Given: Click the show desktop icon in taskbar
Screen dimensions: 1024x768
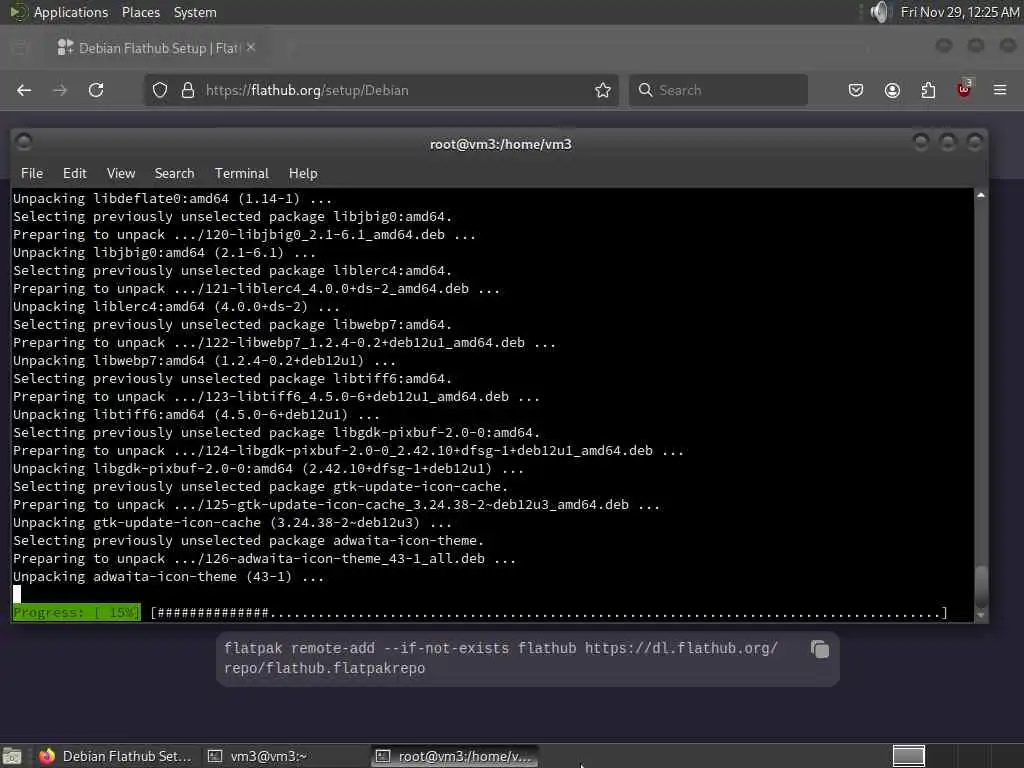Looking at the screenshot, I should click(x=12, y=757).
